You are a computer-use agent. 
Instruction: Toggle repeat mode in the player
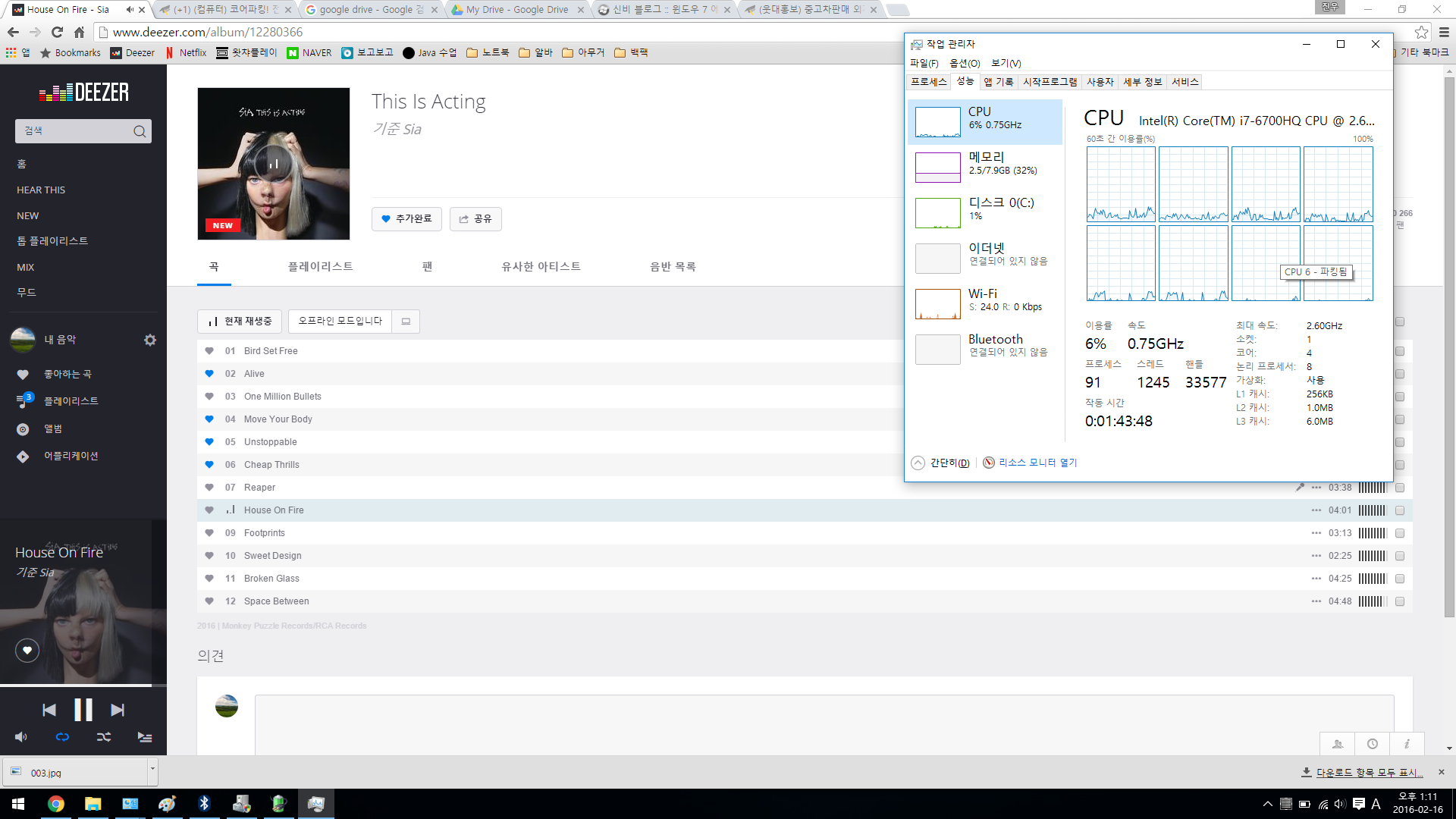[x=62, y=737]
